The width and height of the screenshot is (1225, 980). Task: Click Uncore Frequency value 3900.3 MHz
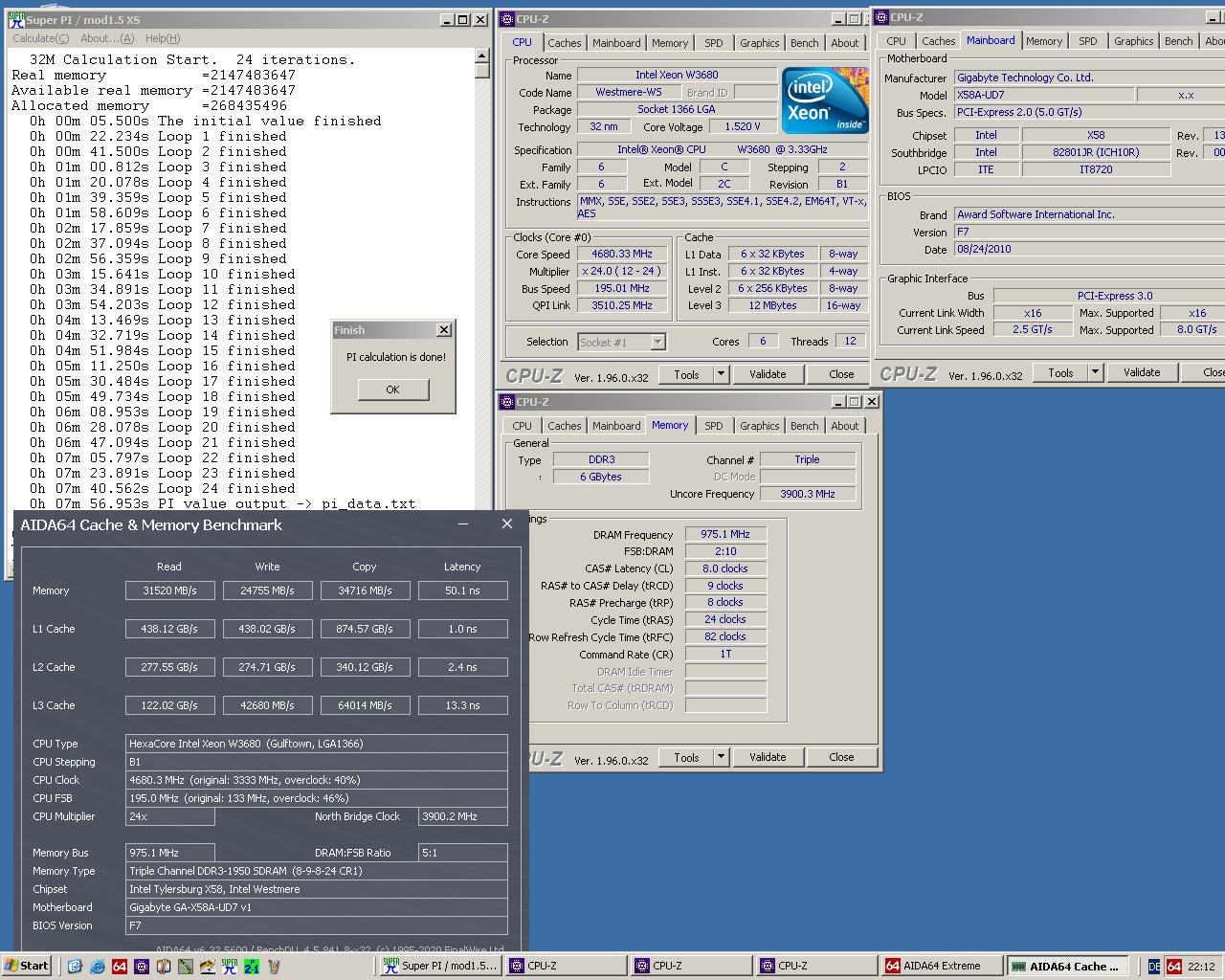click(807, 494)
